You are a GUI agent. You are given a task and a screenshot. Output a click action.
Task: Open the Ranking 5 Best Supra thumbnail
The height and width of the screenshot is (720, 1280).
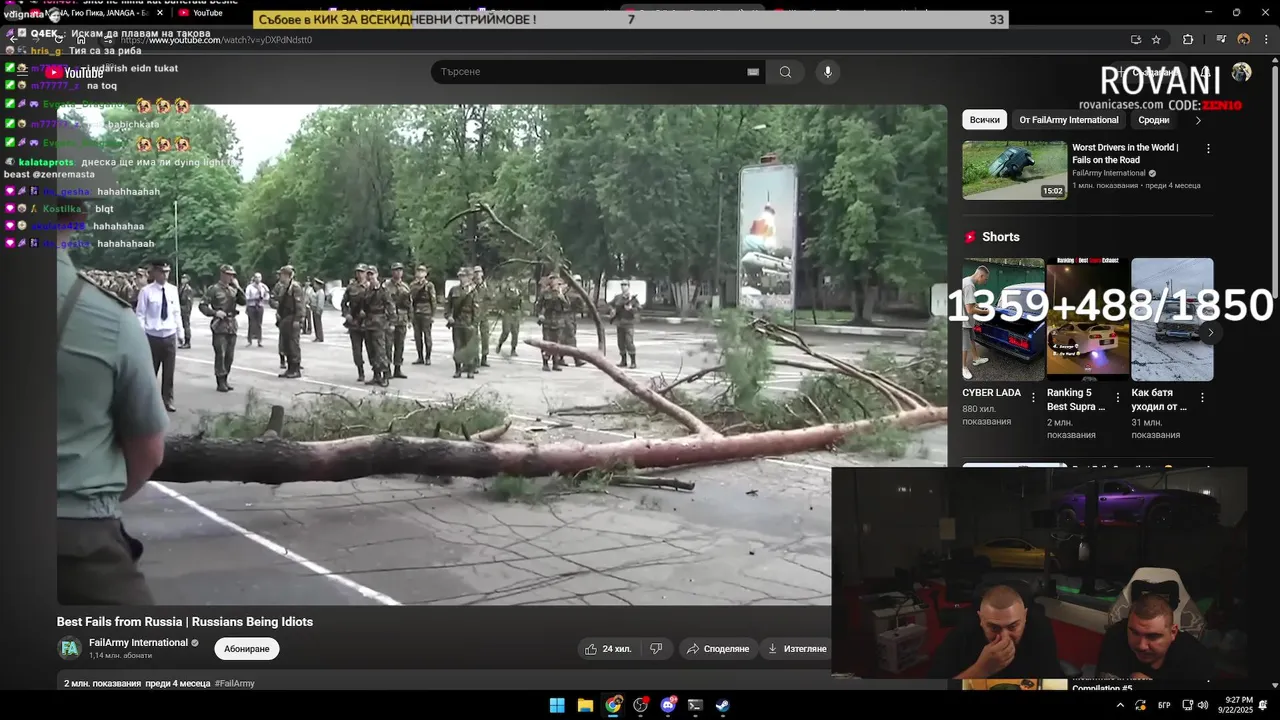tap(1088, 319)
